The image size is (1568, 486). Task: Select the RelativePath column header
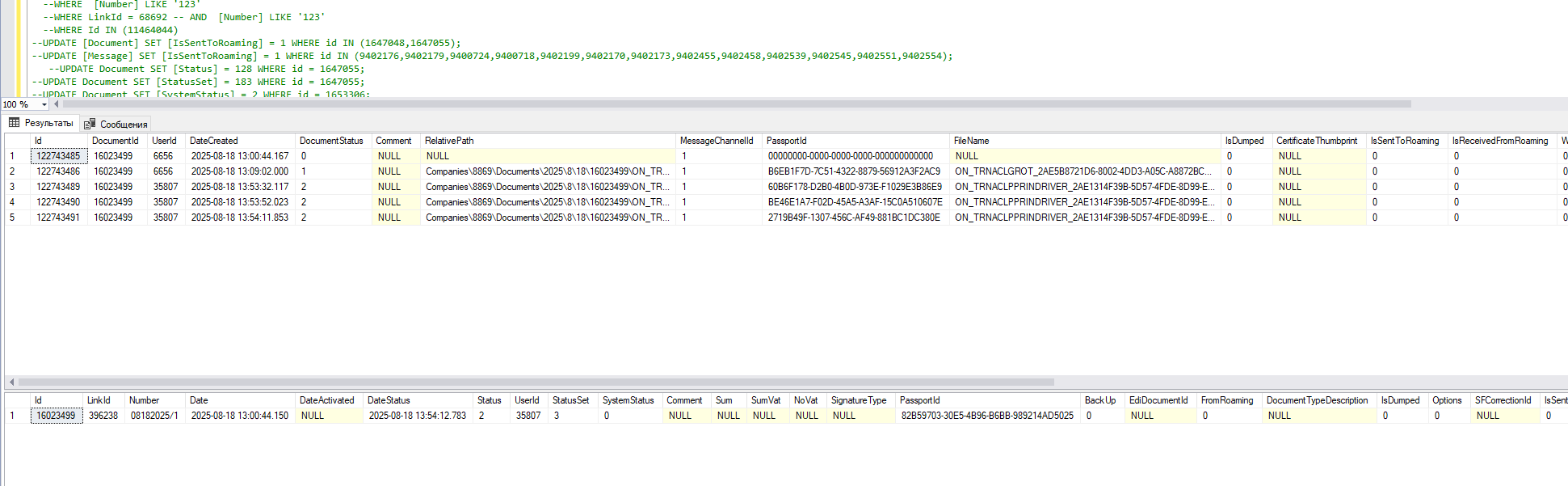coord(547,141)
